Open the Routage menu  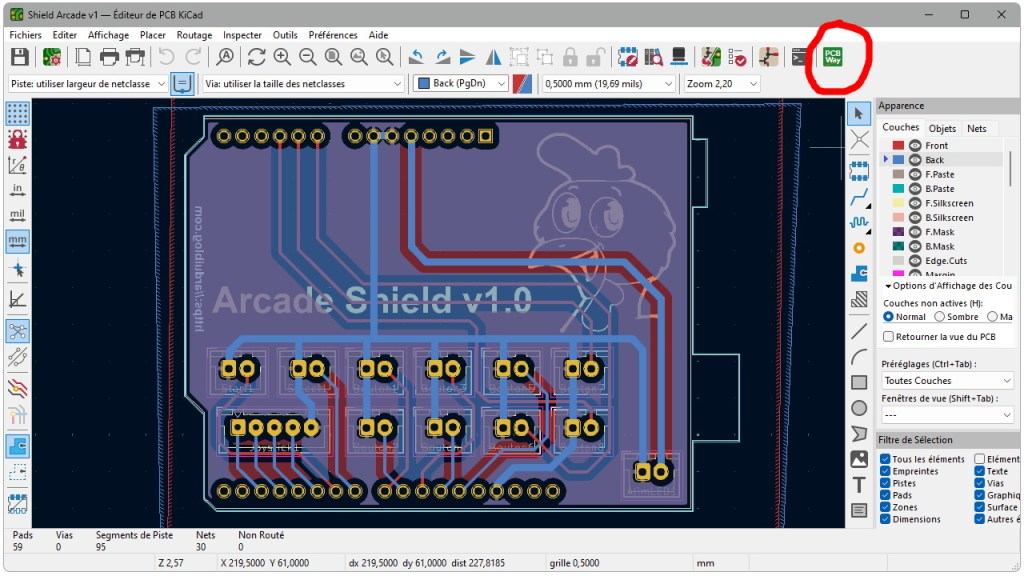point(194,35)
